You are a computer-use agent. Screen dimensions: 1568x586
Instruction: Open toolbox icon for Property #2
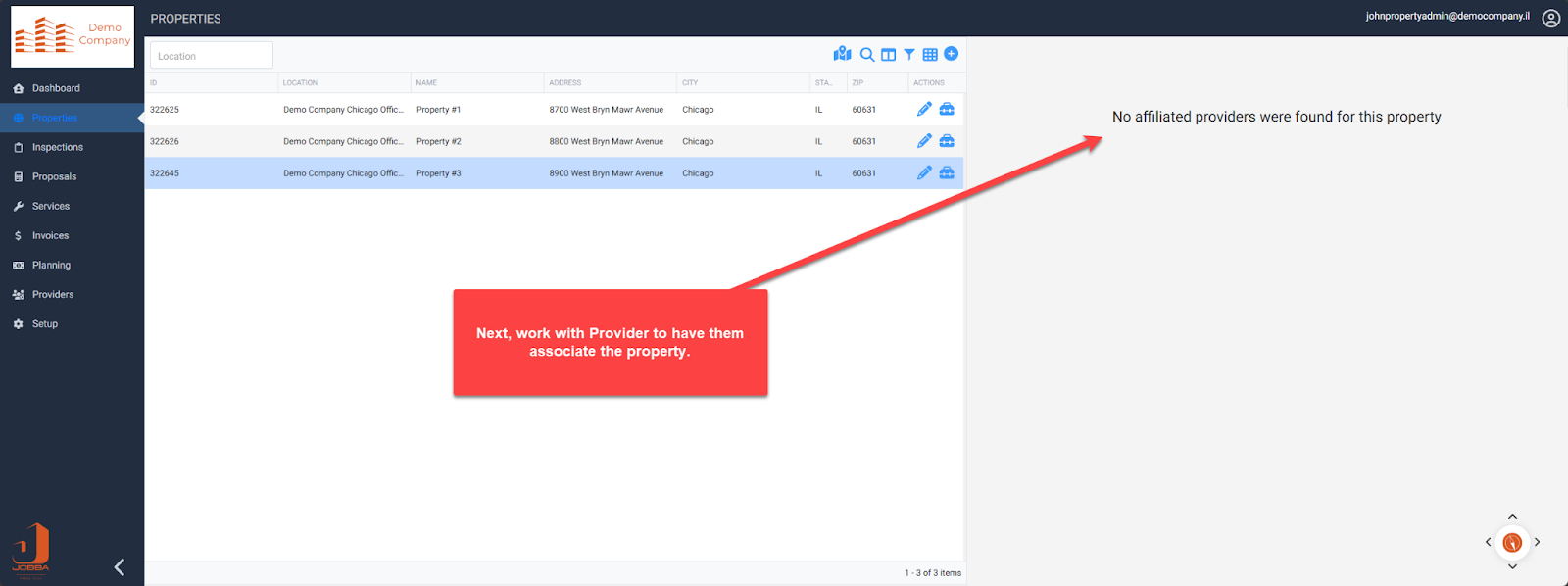coord(947,141)
